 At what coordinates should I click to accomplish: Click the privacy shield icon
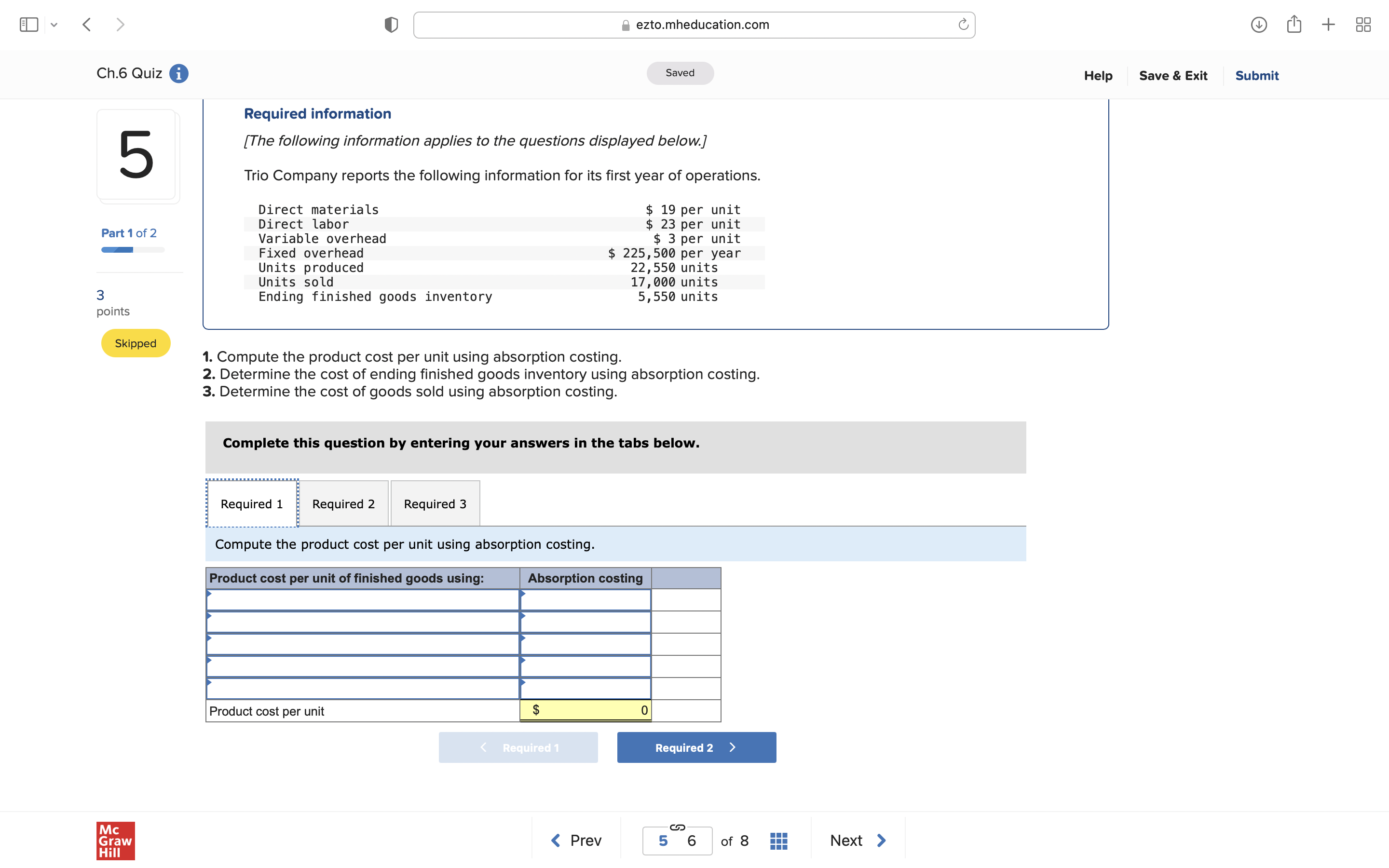pos(391,25)
